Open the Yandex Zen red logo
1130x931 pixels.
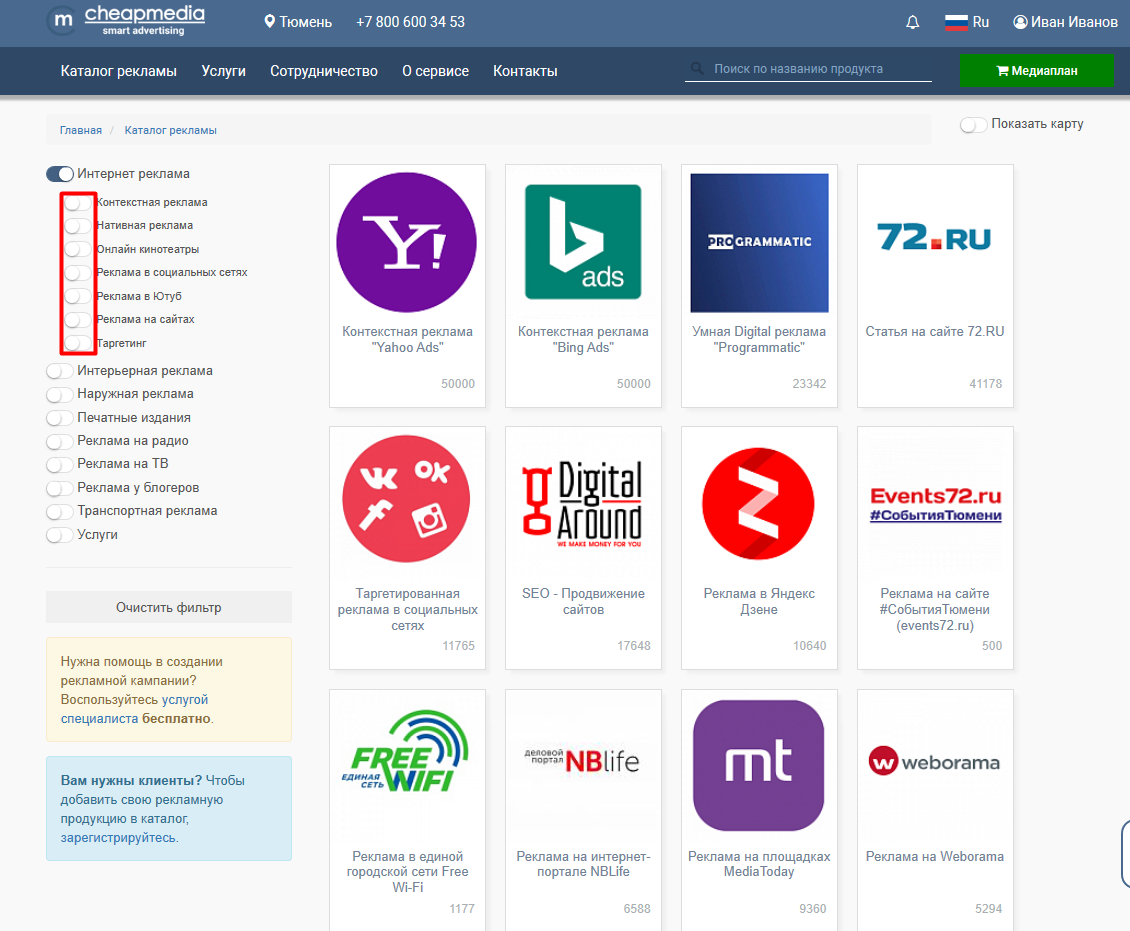pos(758,504)
